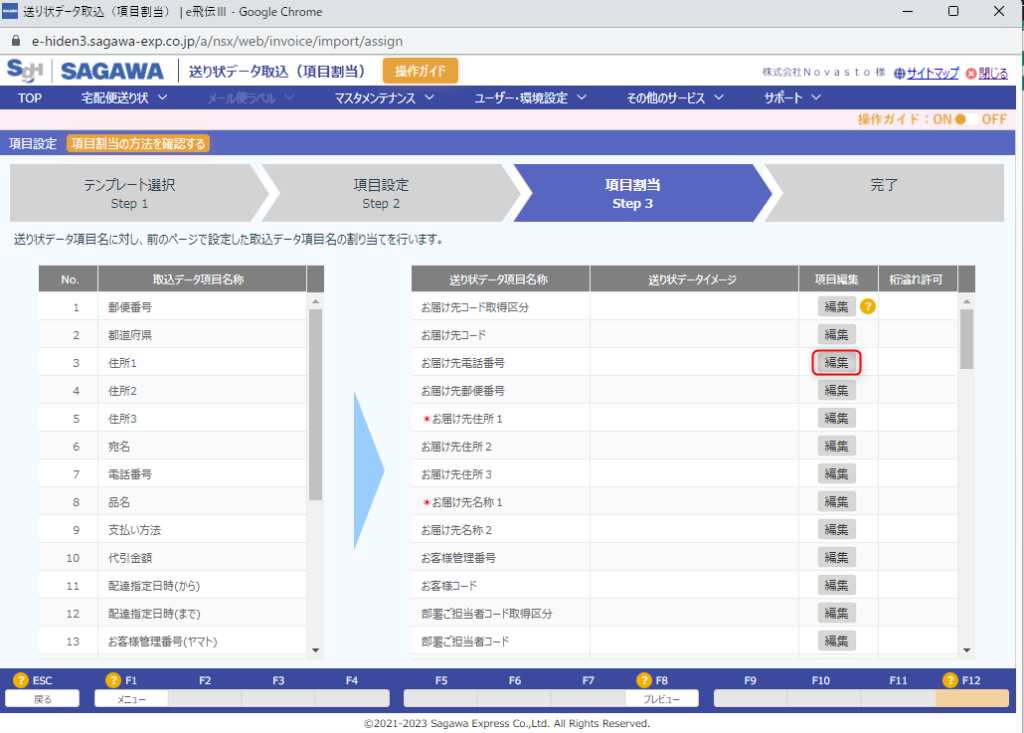
Task: Click the help icon beside F12
Action: coord(950,680)
